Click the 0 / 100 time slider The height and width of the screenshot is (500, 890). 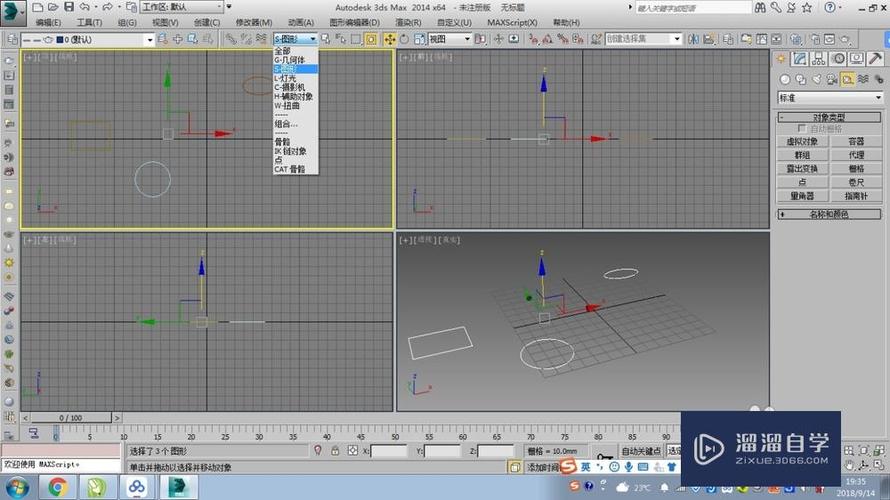(x=71, y=418)
